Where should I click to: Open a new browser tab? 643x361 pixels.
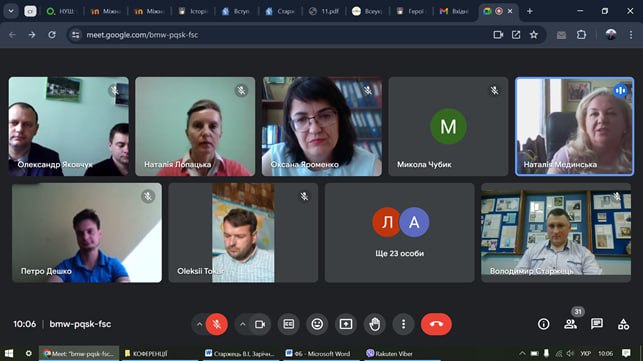529,11
